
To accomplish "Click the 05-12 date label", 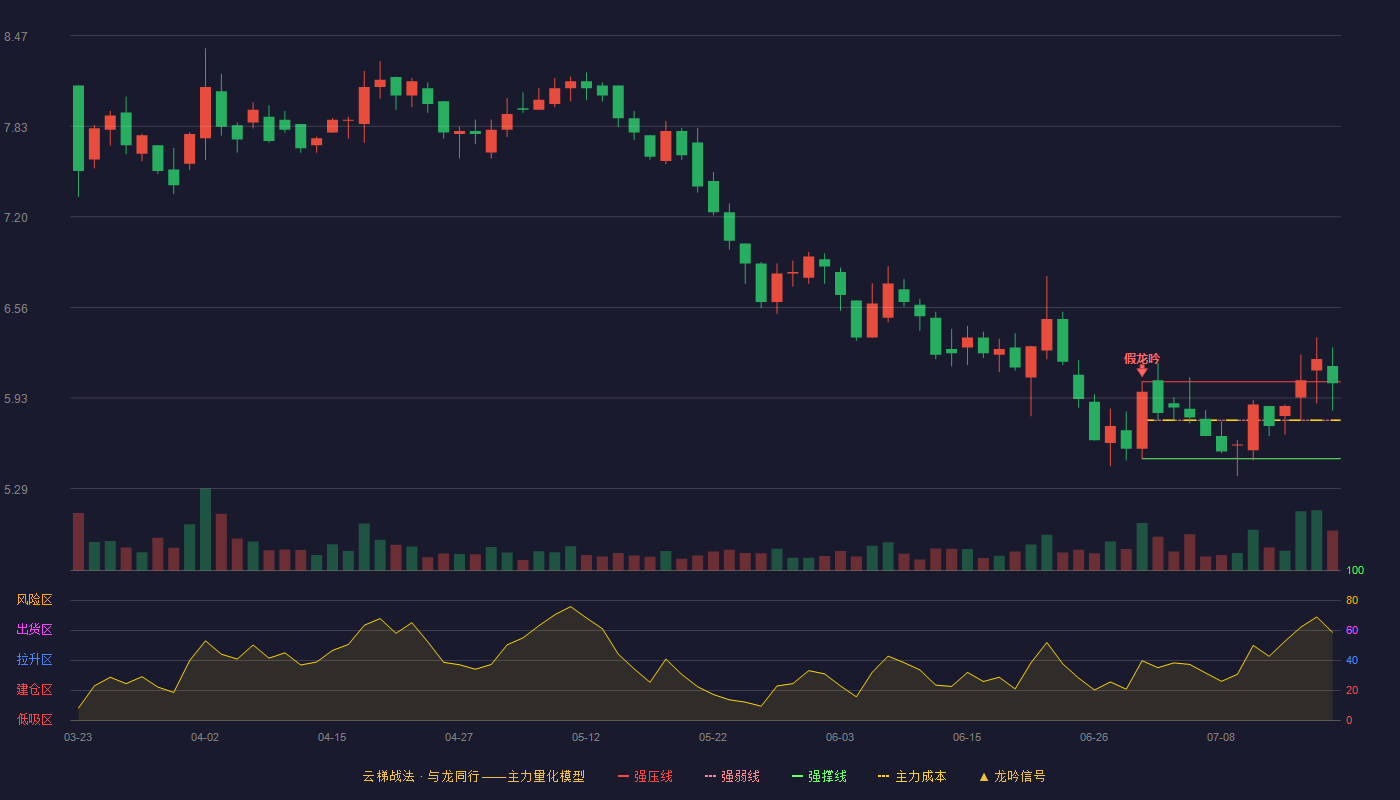I will [586, 737].
